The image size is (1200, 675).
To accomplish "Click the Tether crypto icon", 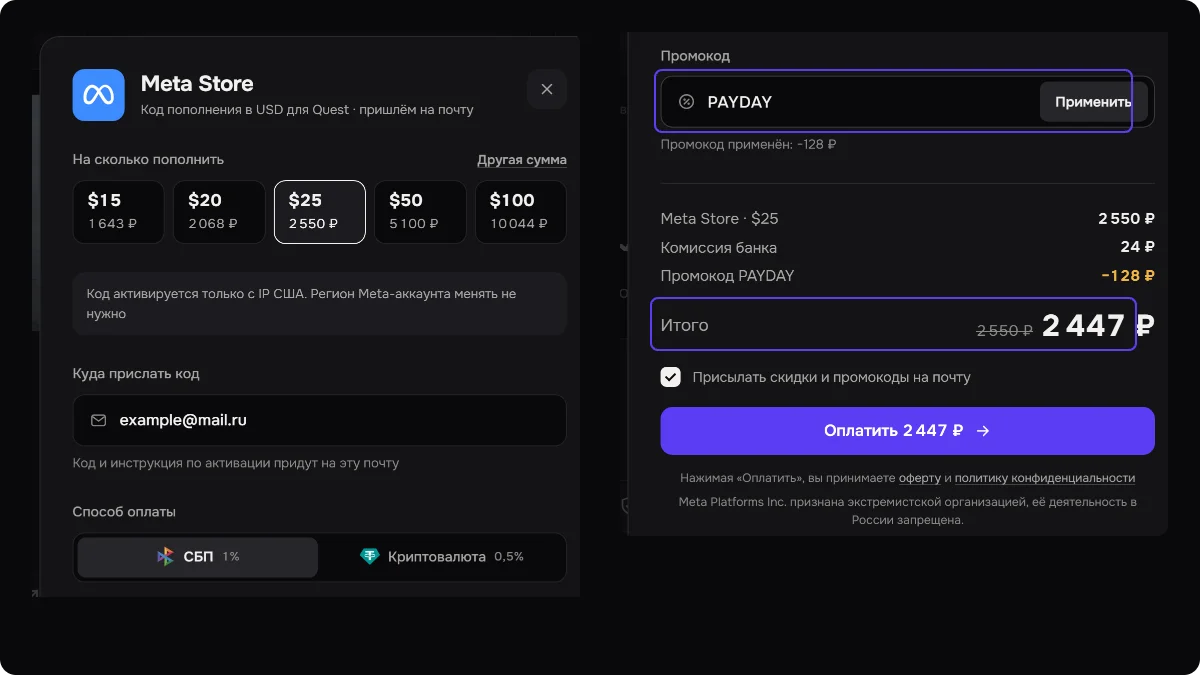I will point(370,557).
